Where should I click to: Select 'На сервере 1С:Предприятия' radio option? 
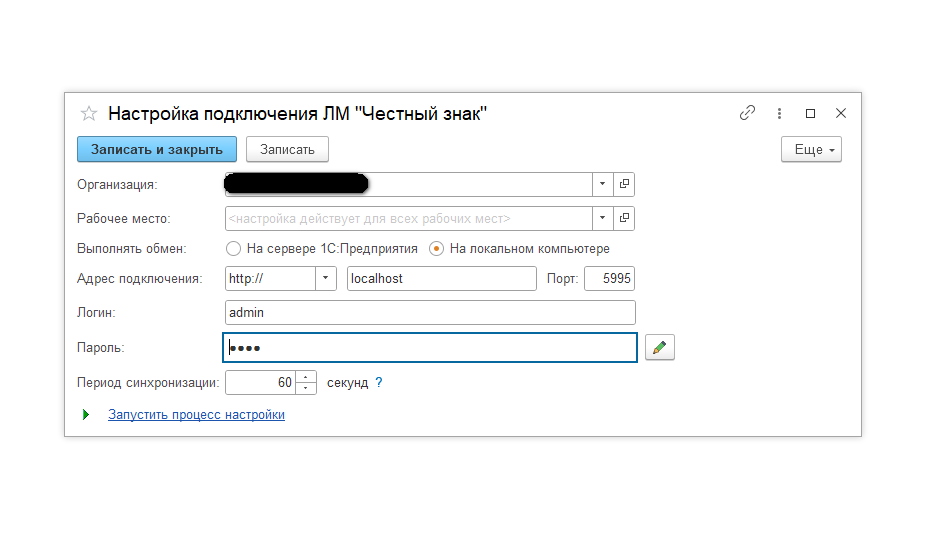click(x=234, y=248)
